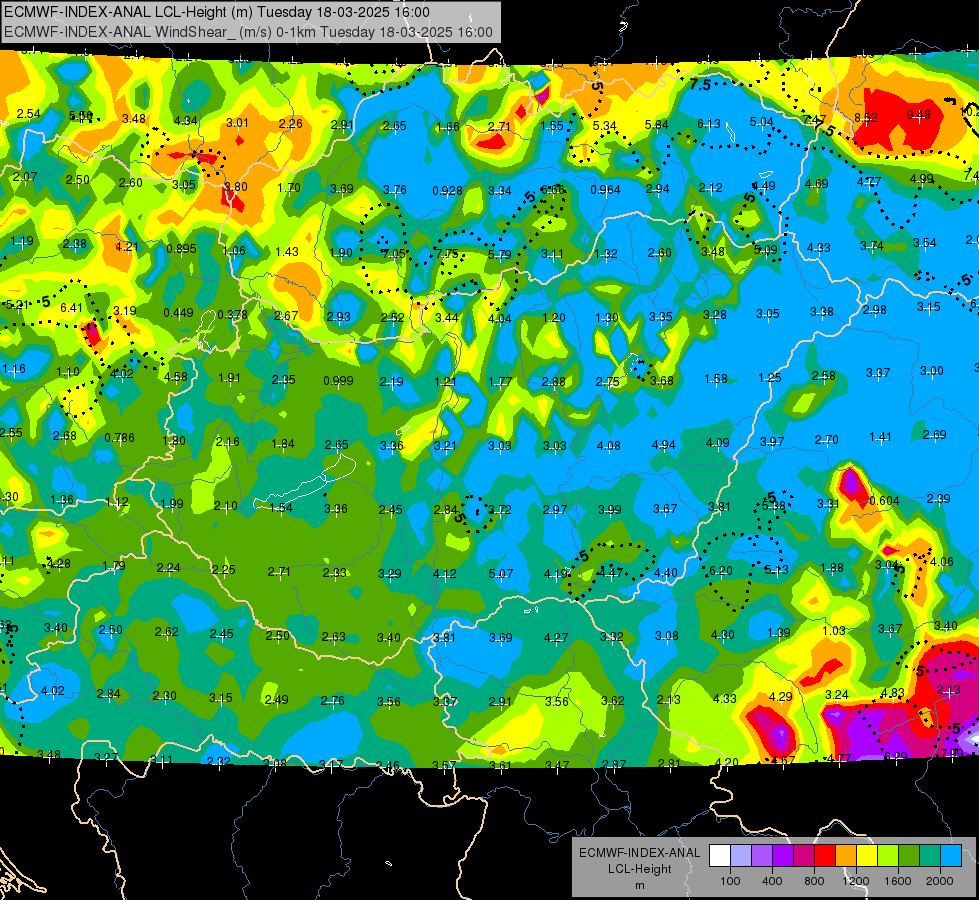Click legend label ECMWF-INDEX-ANAL

click(x=639, y=853)
